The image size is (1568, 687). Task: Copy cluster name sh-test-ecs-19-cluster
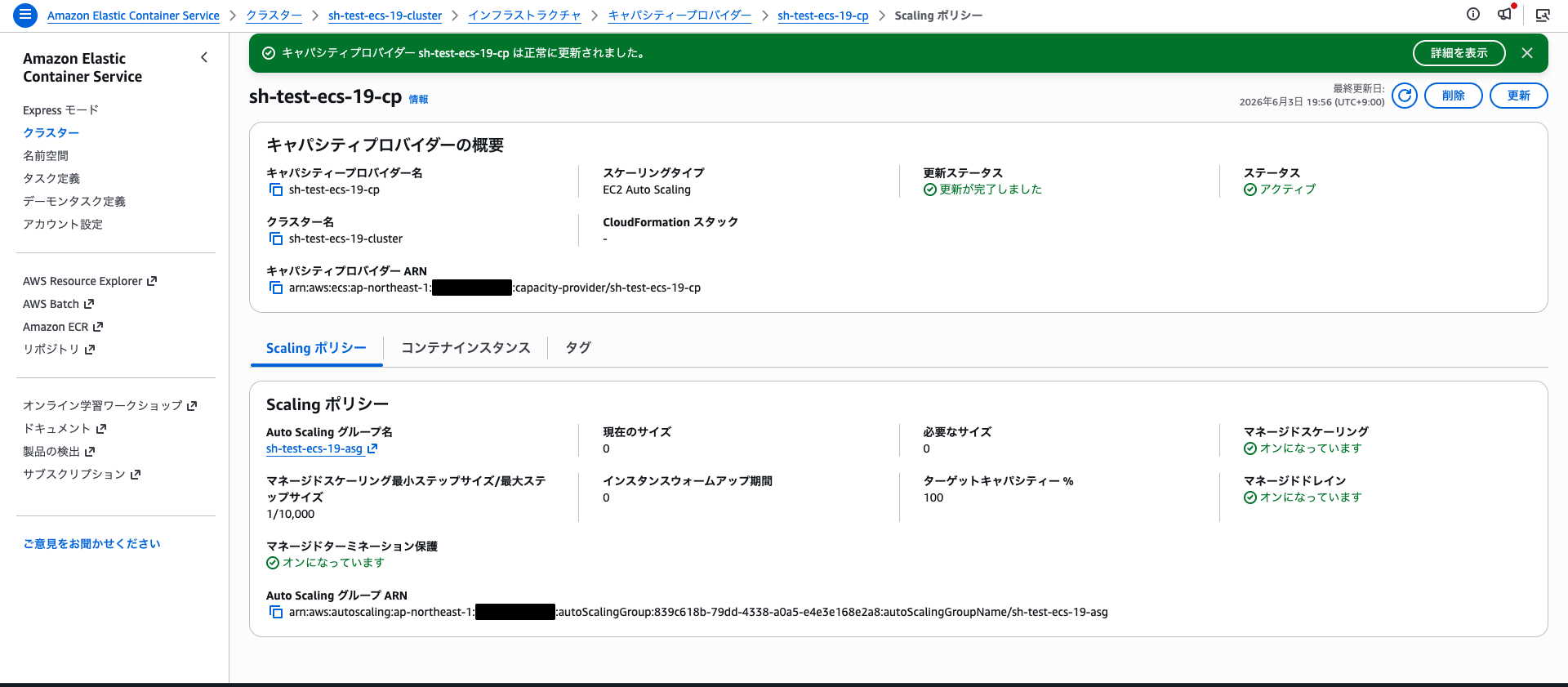[276, 239]
